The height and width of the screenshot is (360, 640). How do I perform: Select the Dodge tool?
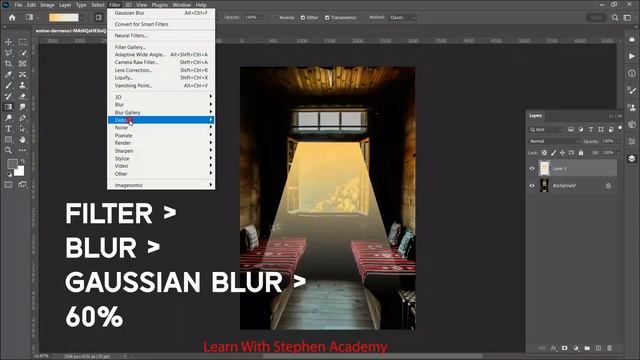point(8,118)
